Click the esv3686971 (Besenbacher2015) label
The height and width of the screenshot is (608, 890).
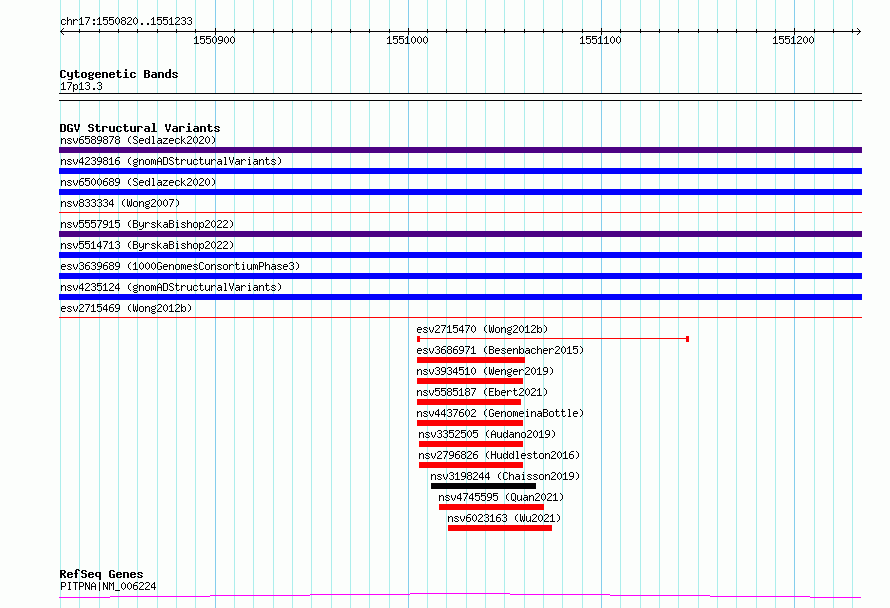(500, 350)
